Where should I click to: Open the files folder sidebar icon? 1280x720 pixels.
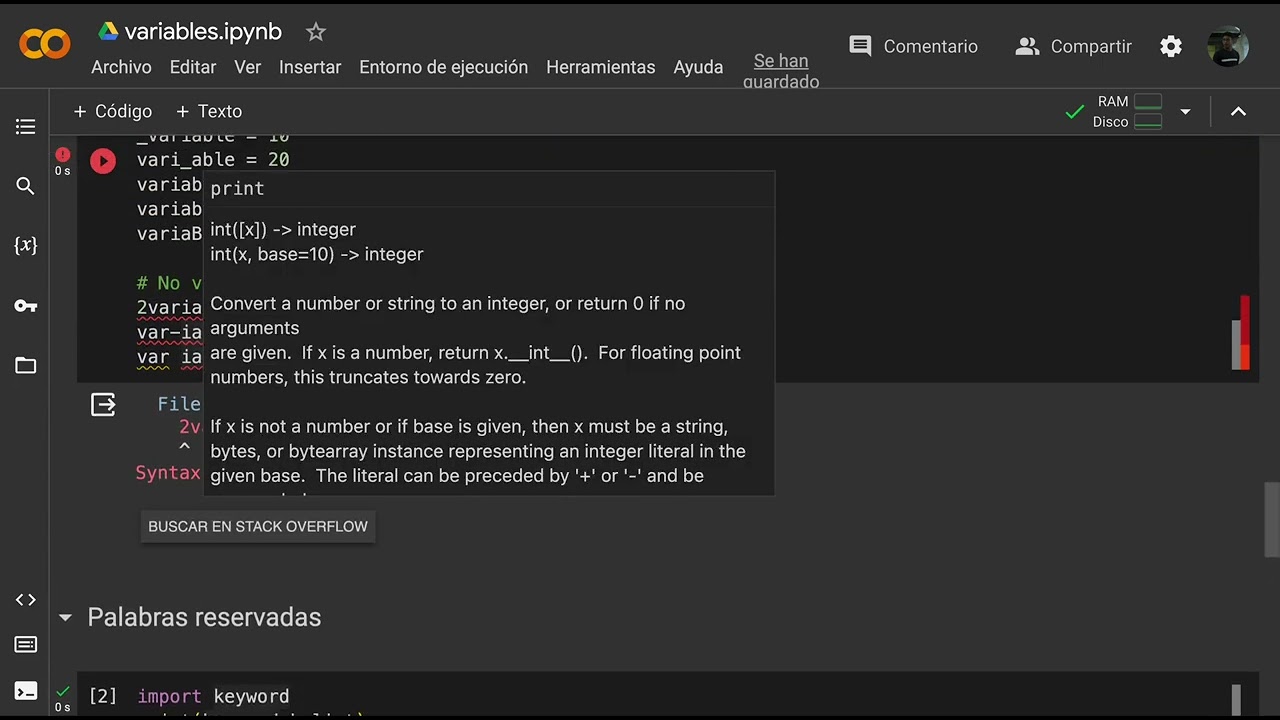tap(26, 366)
